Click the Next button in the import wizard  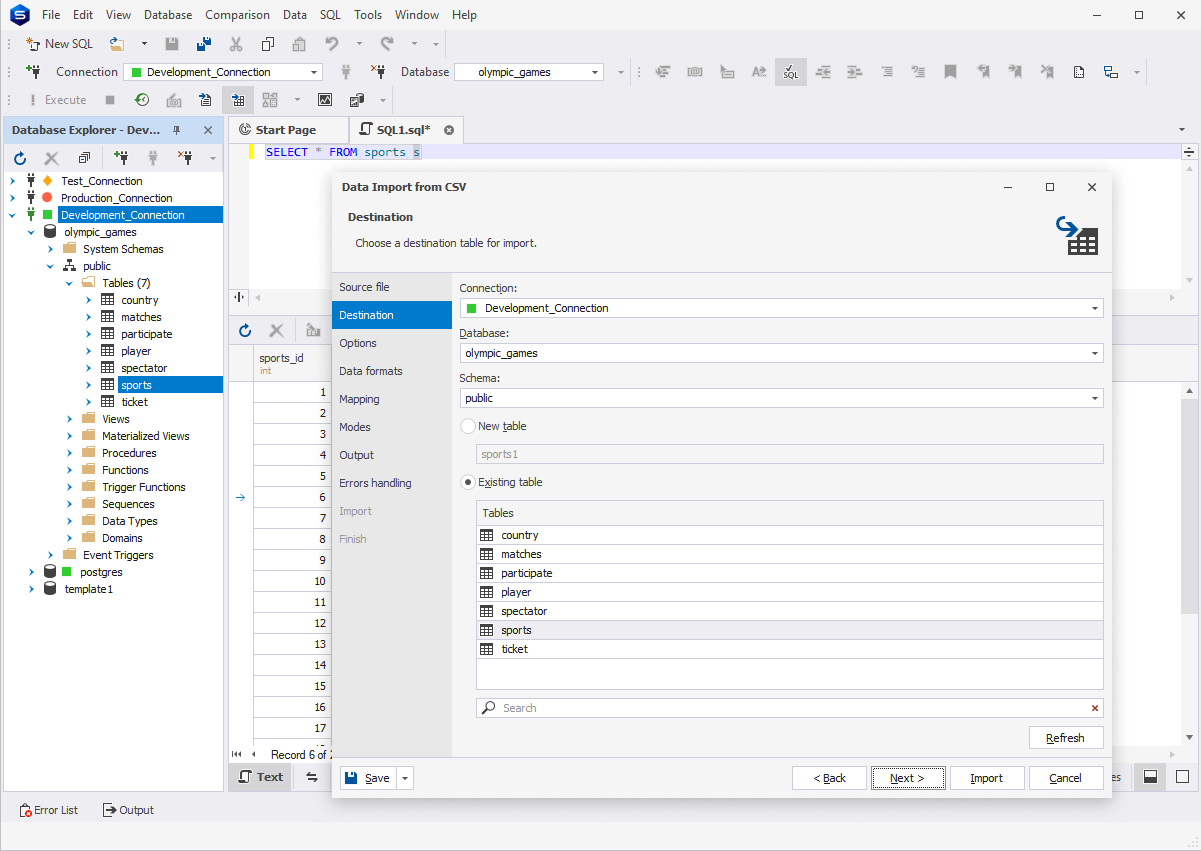coord(907,777)
